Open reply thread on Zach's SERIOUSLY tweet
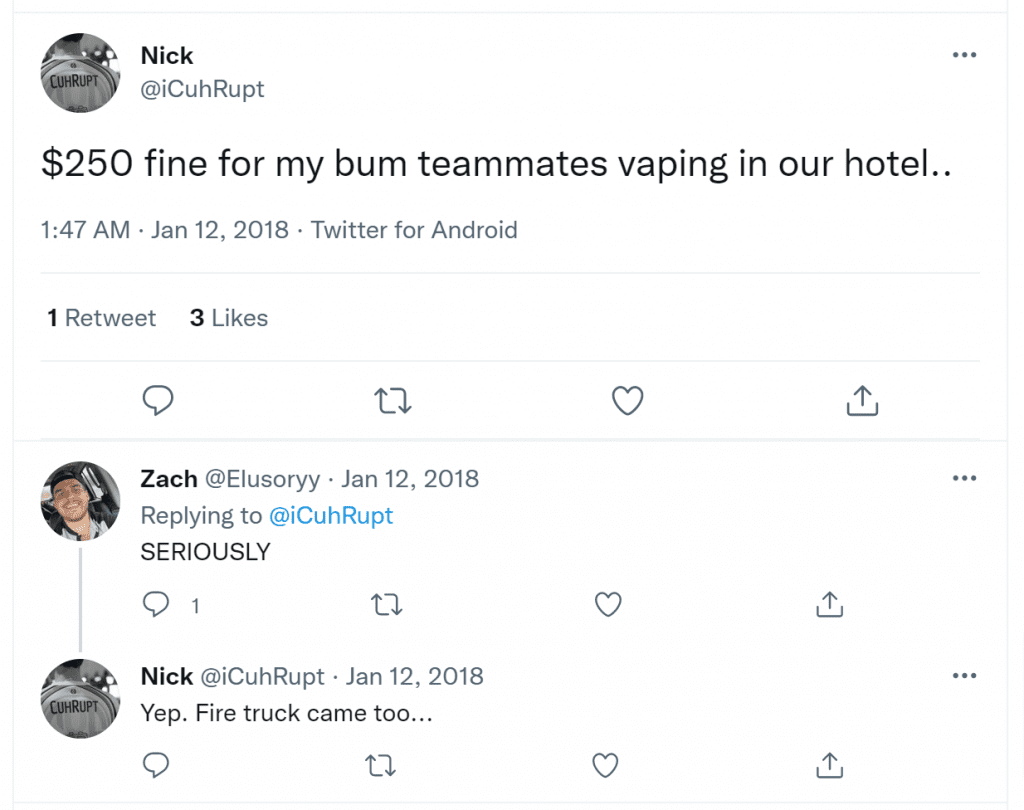The image size is (1024, 810). pos(156,604)
